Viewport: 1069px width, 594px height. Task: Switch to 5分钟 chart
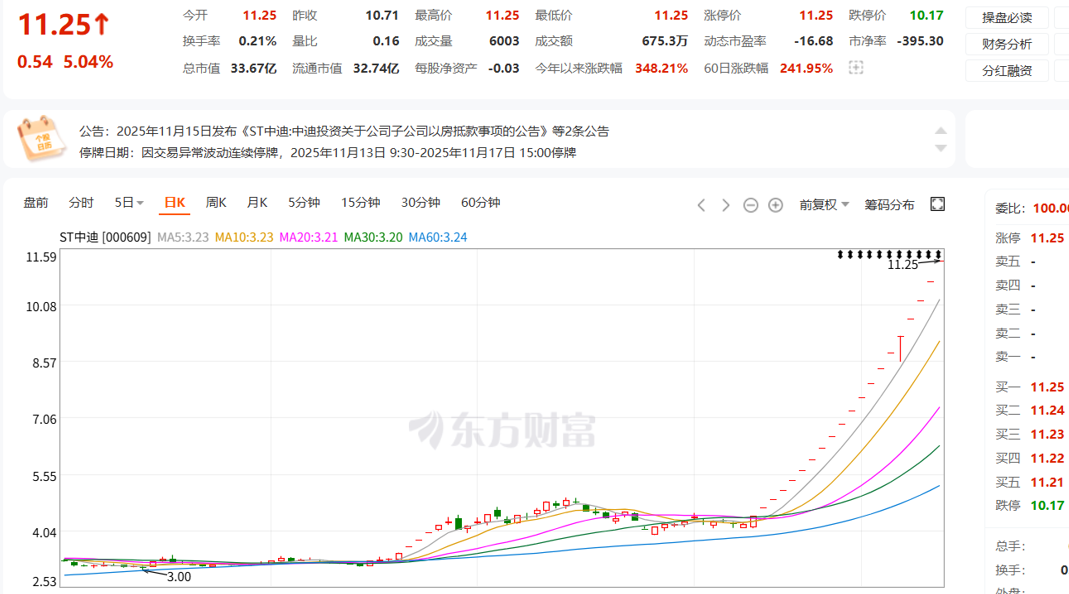pos(304,203)
